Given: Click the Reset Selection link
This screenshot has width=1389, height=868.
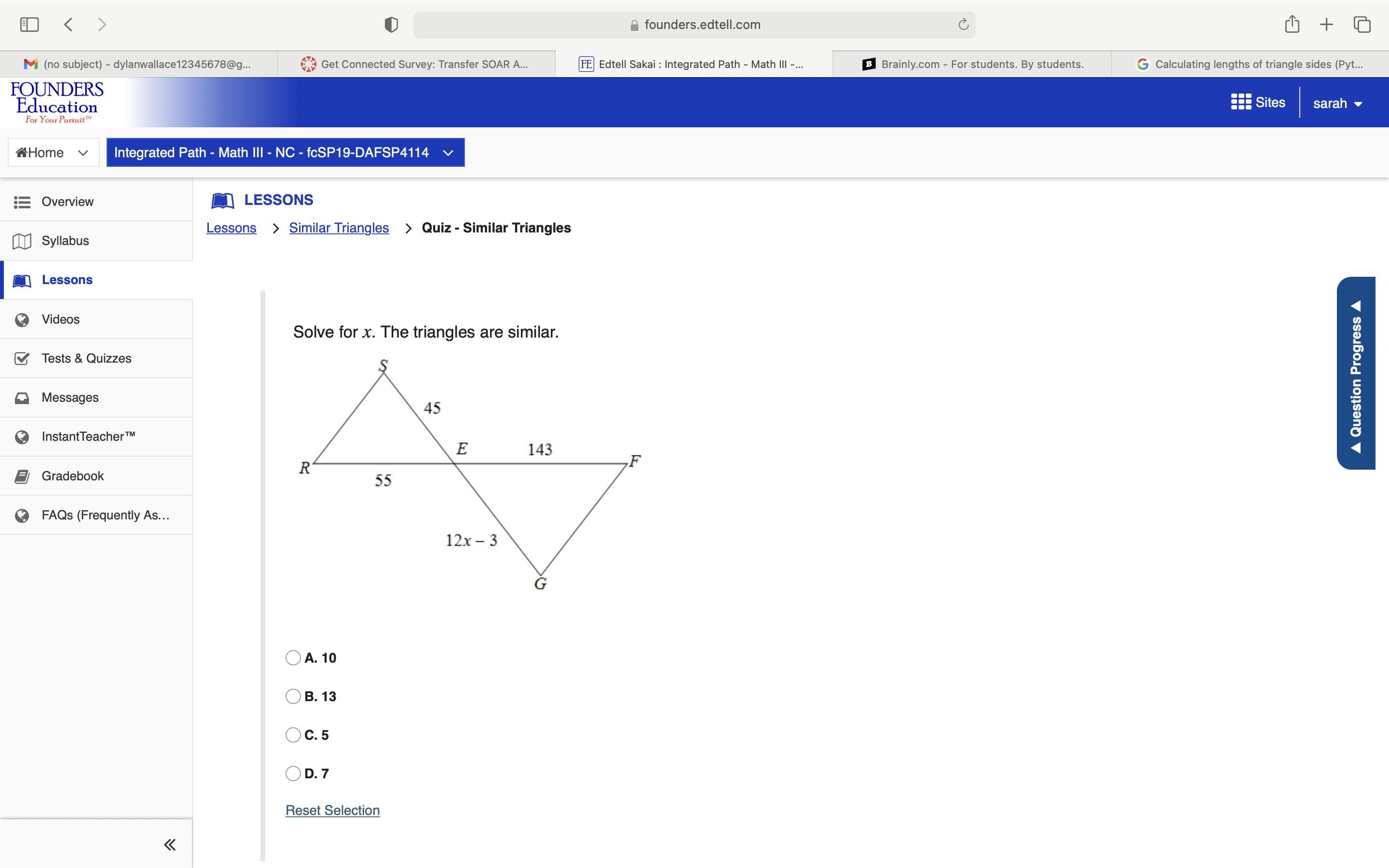Looking at the screenshot, I should click(x=332, y=810).
